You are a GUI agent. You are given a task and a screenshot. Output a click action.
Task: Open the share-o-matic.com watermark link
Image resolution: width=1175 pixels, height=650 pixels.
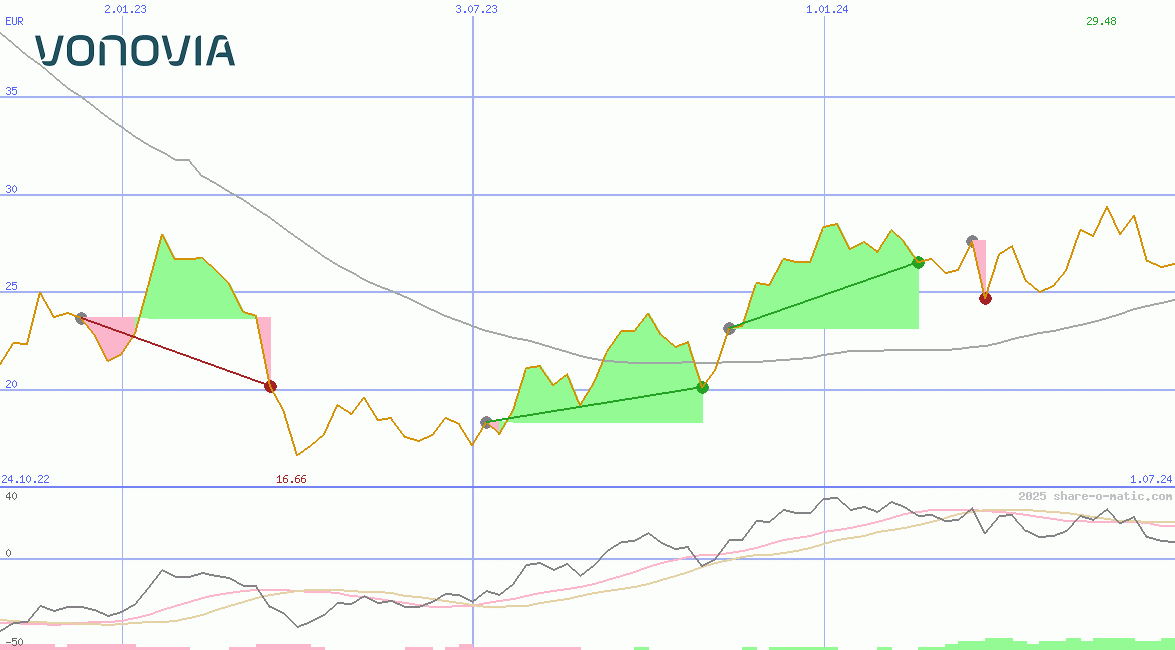[x=1095, y=496]
